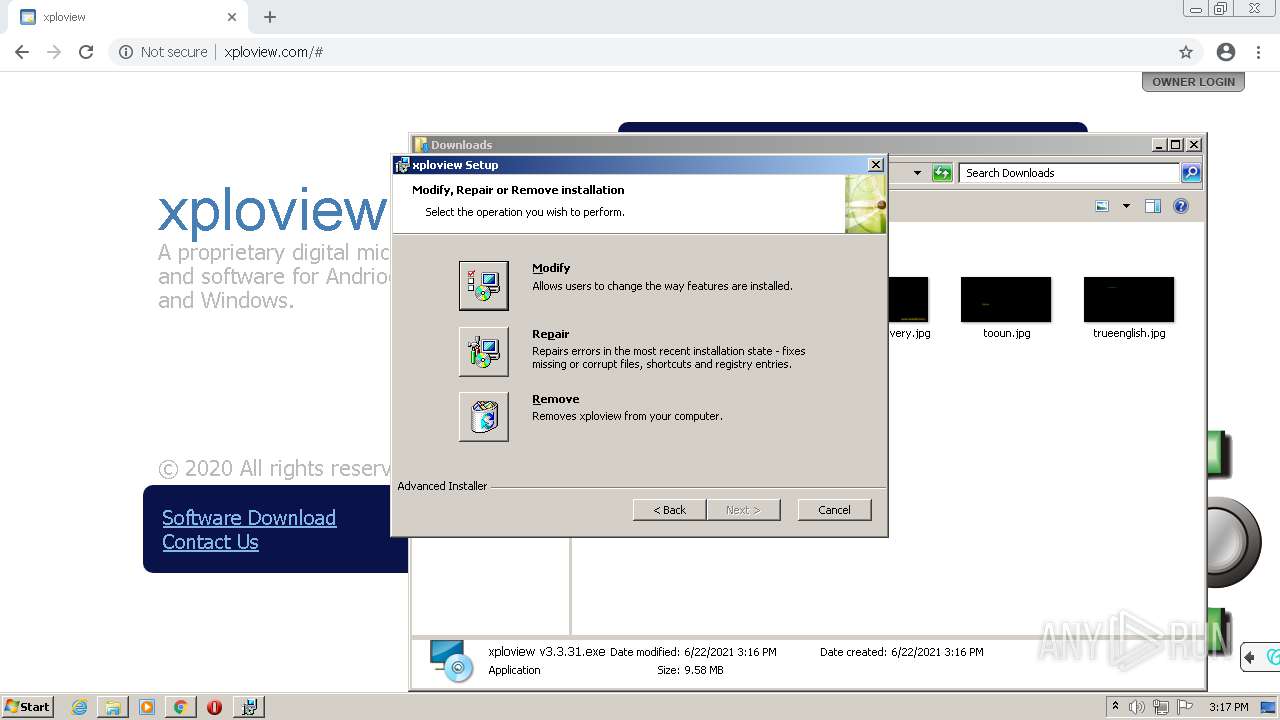
Task: Select trueenglish.jpg thumbnail
Action: [x=1129, y=300]
